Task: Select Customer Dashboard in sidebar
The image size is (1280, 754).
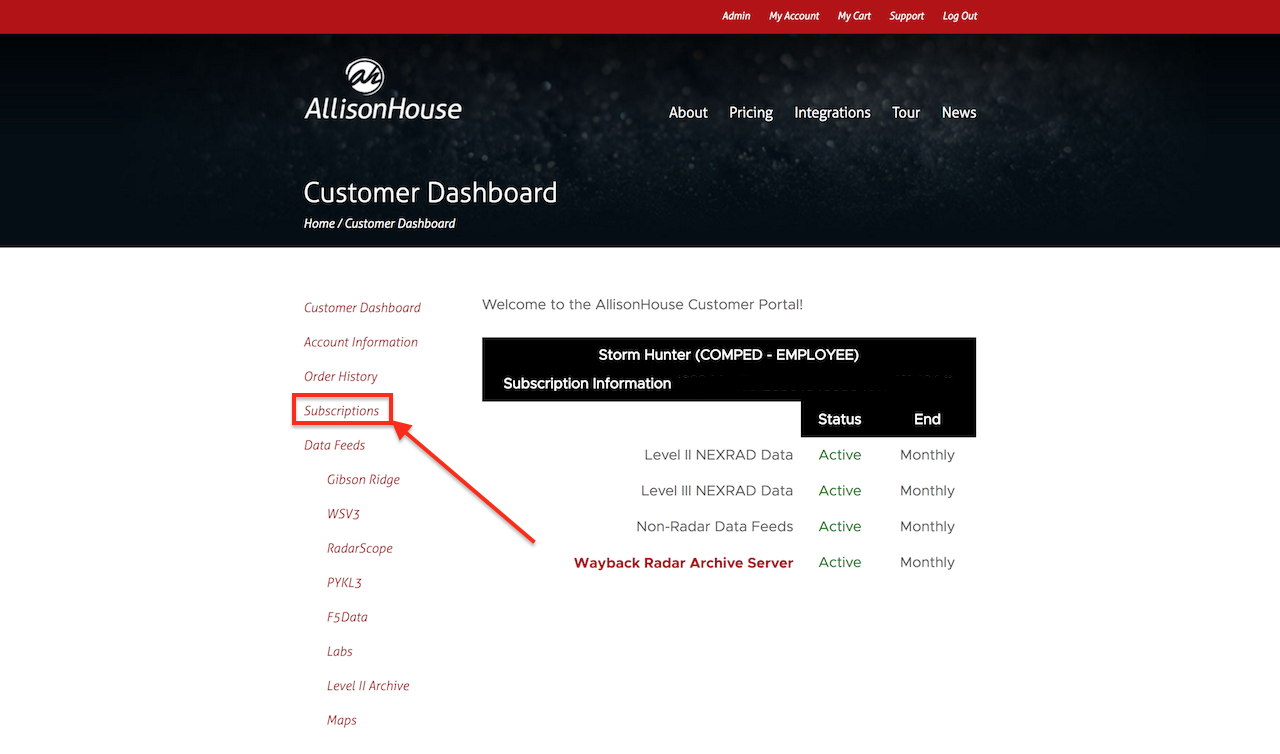Action: tap(362, 308)
